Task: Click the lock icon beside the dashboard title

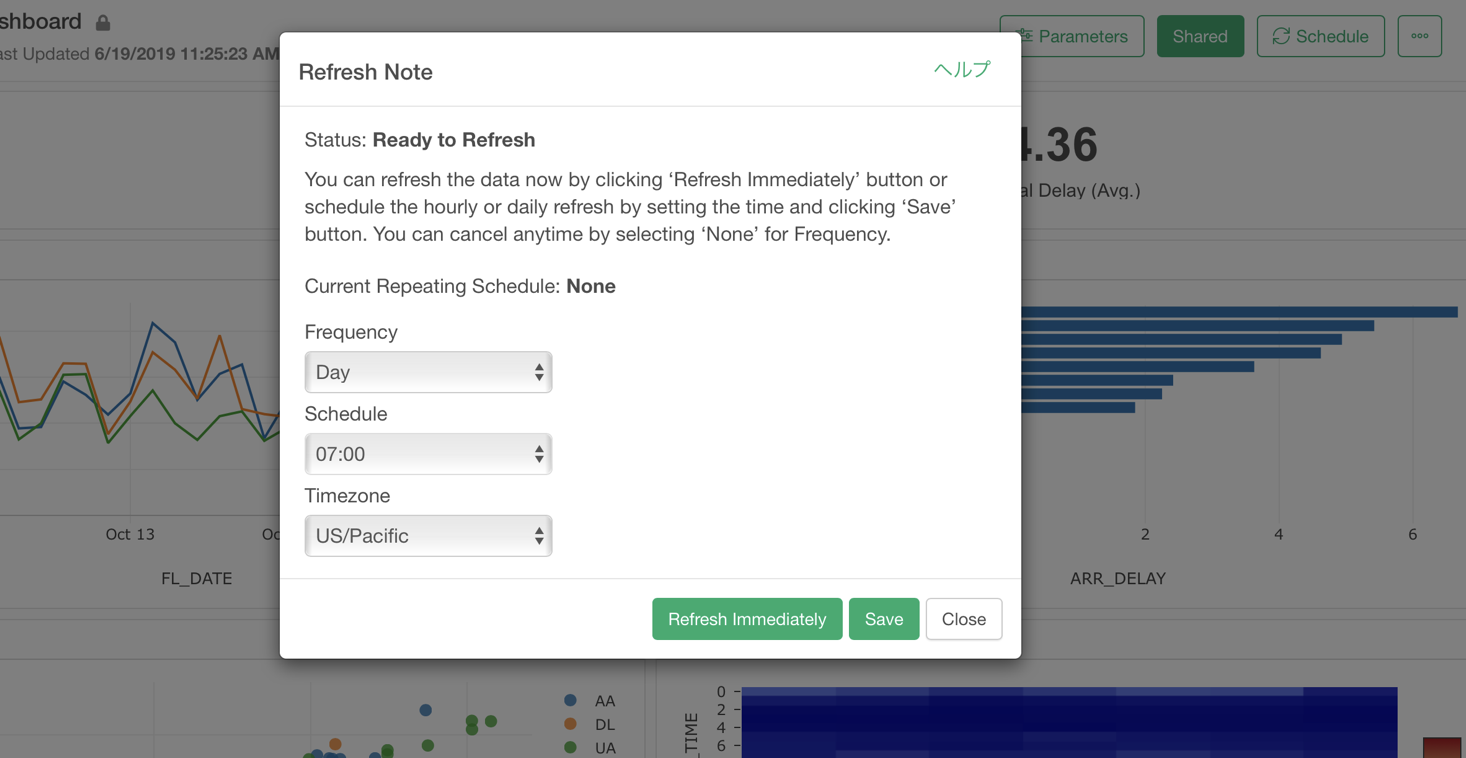Action: (x=103, y=22)
